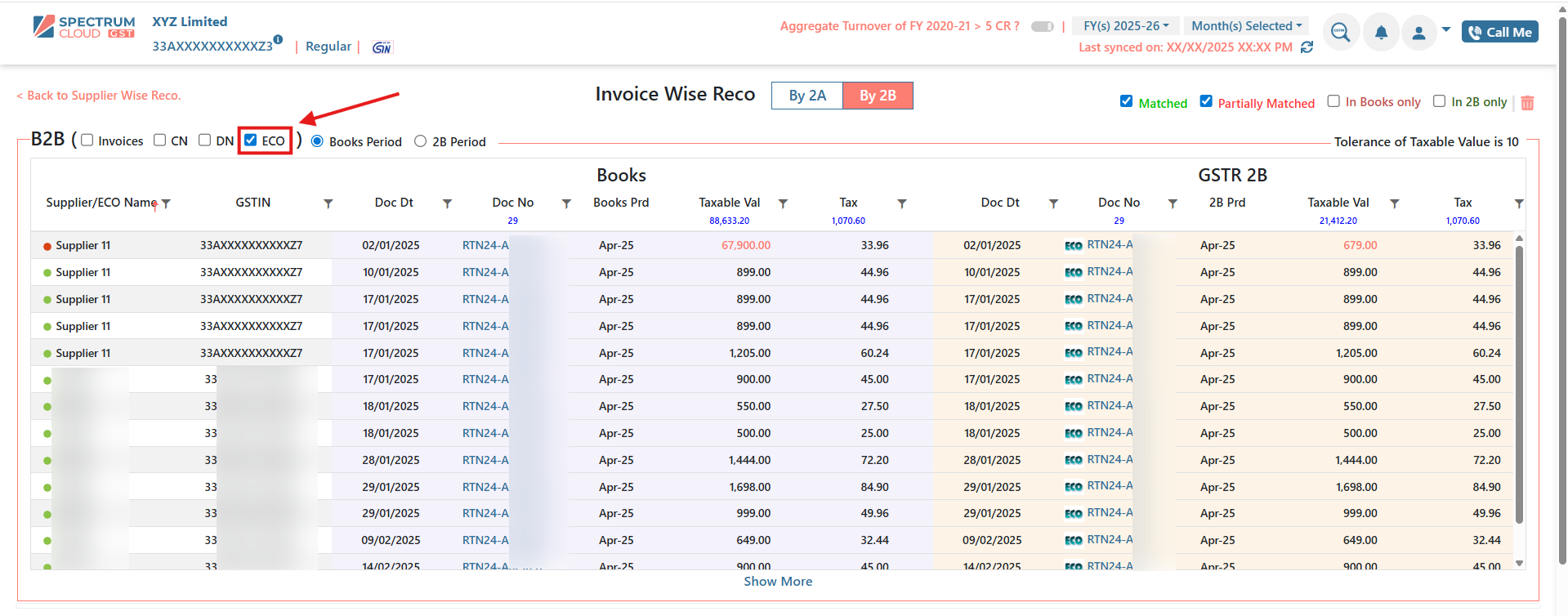Select the 2B Period radio button

tap(420, 141)
